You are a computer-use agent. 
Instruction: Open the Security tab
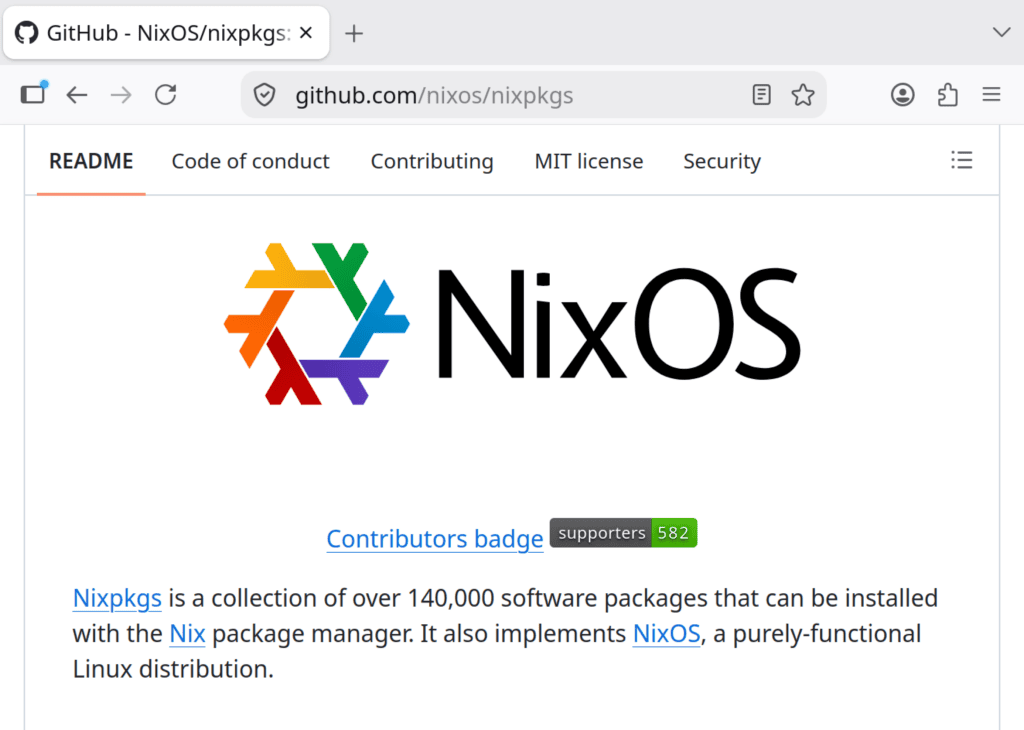722,161
